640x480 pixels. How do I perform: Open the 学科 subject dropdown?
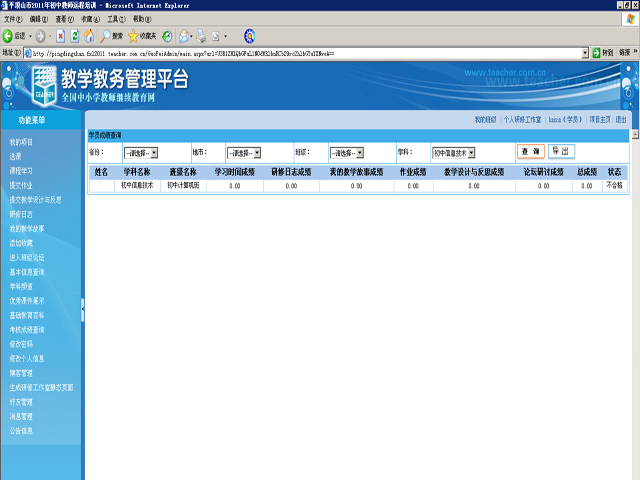[x=453, y=153]
